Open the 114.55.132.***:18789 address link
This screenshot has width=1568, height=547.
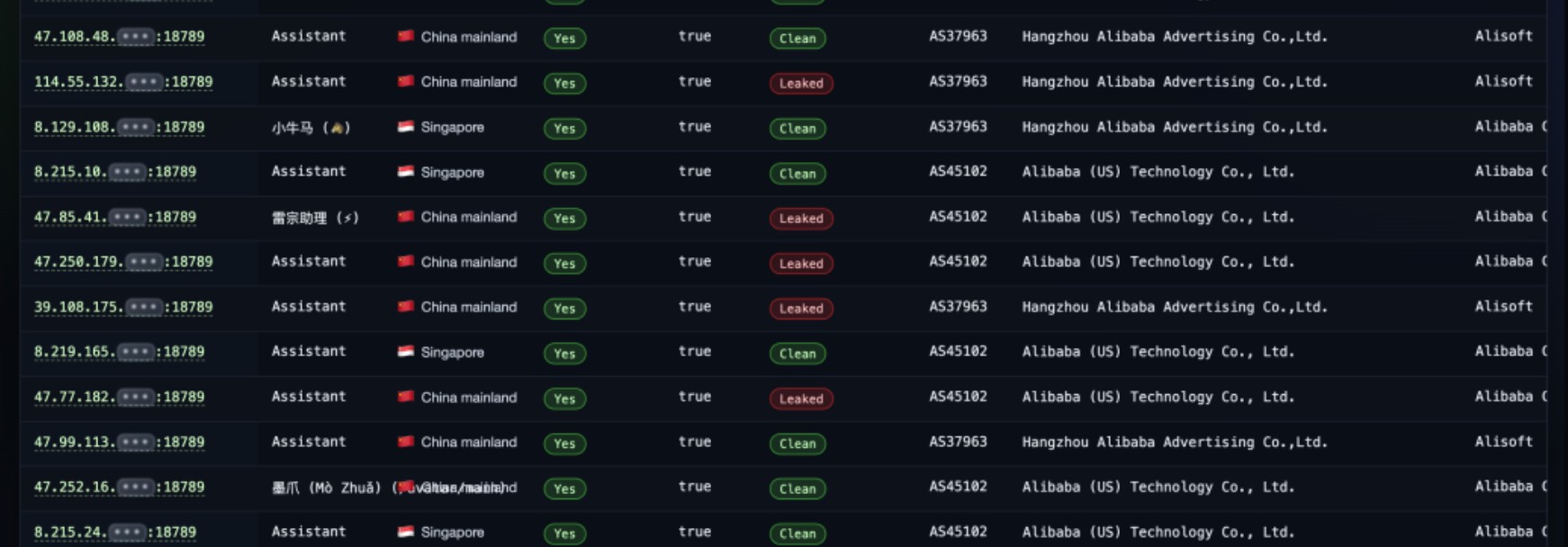click(x=123, y=82)
